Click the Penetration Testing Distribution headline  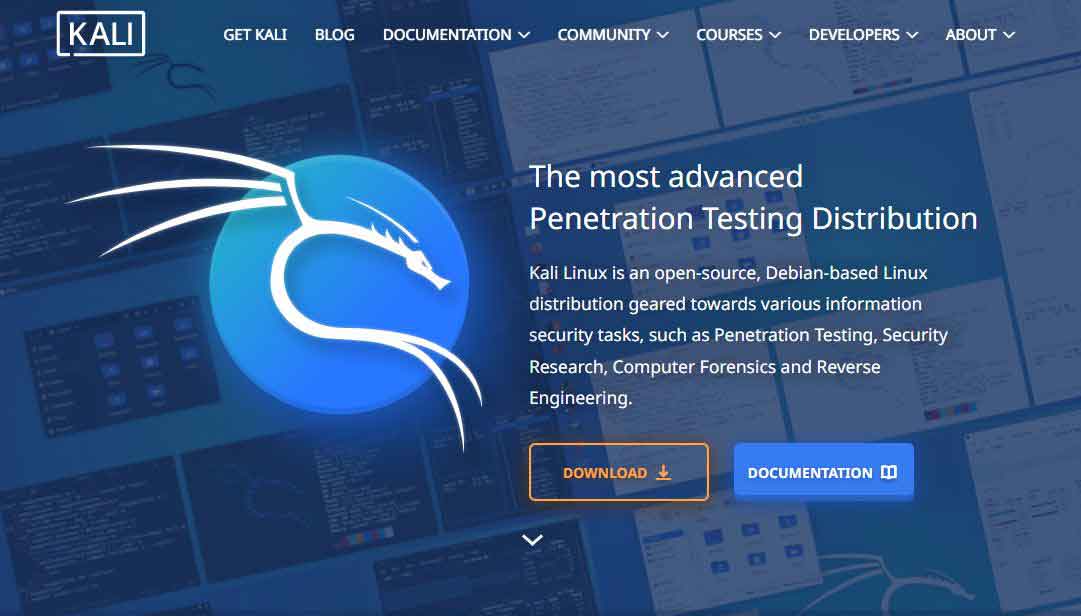tap(753, 219)
